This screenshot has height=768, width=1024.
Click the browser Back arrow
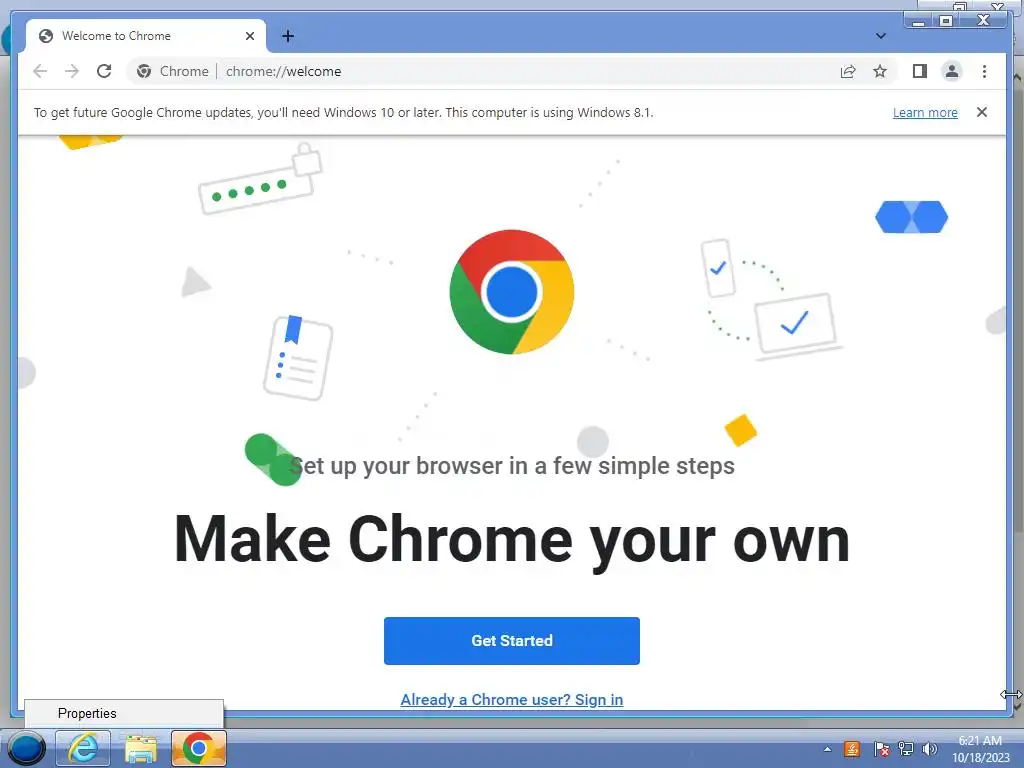tap(40, 71)
